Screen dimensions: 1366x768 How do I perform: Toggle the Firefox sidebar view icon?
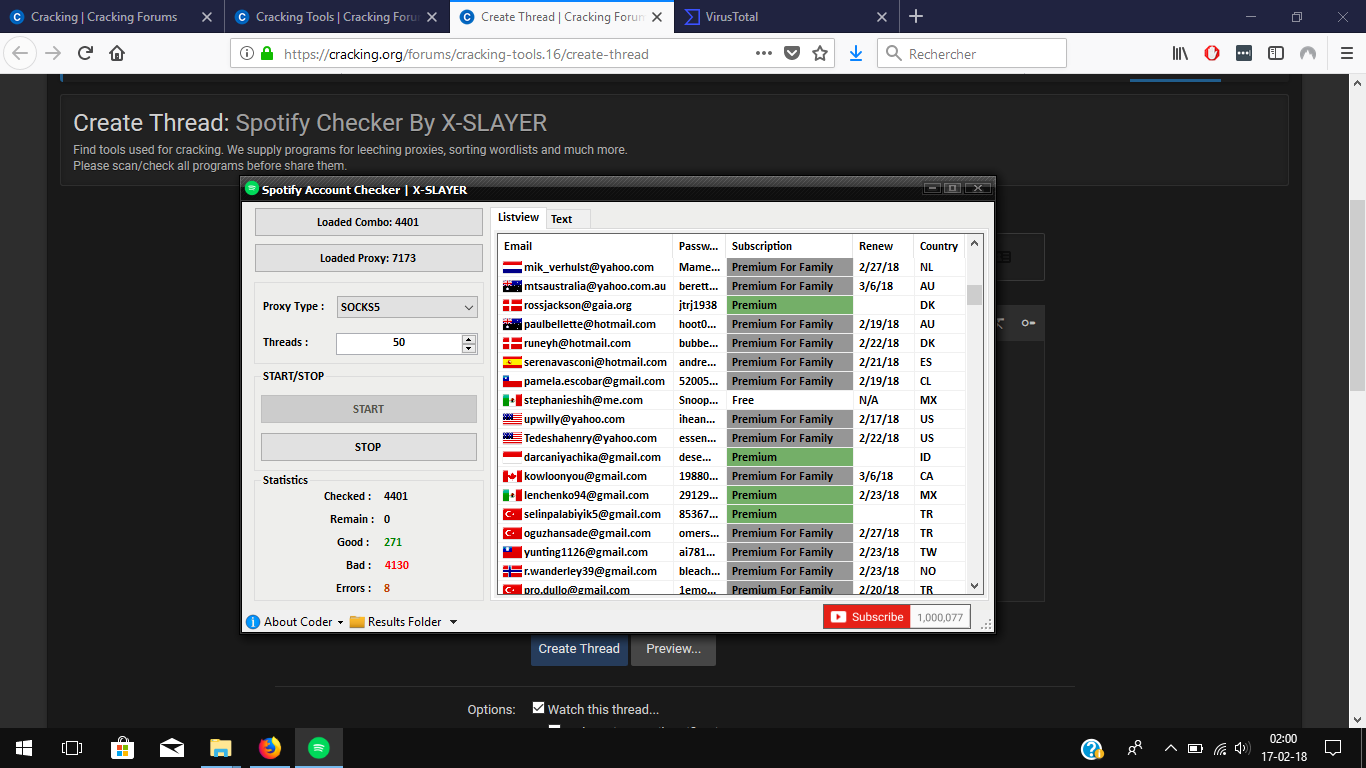click(1276, 54)
